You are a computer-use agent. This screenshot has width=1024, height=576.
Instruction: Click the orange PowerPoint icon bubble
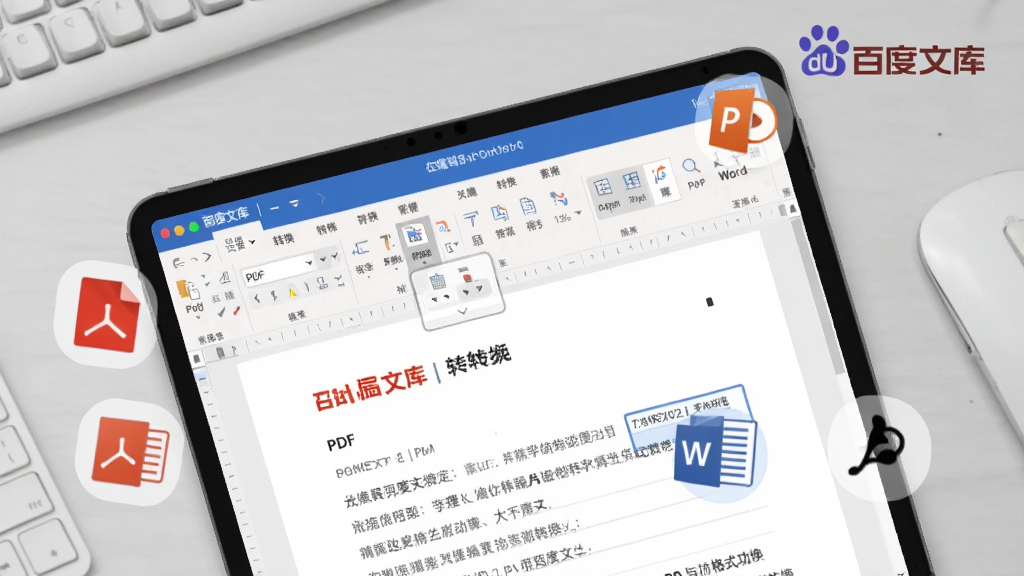click(x=743, y=121)
